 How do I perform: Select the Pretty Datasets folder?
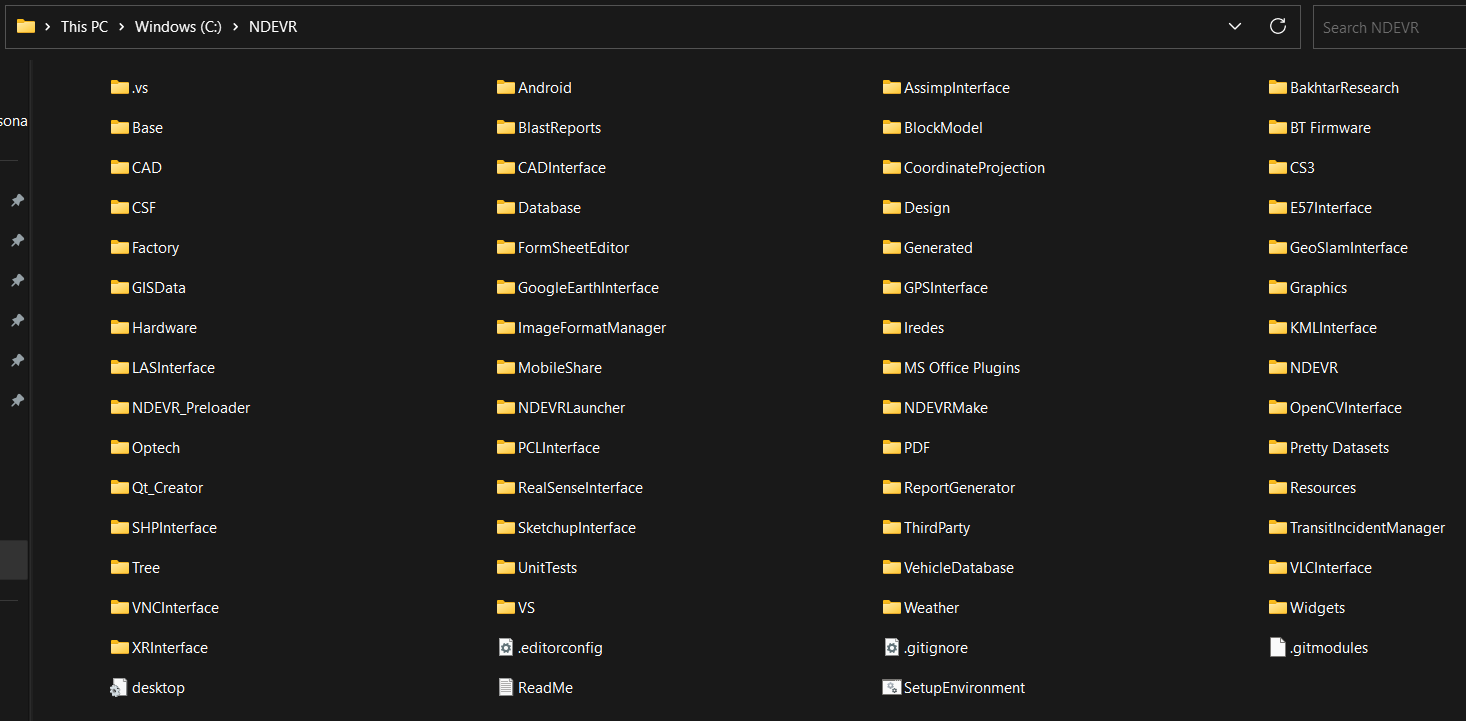(1339, 448)
